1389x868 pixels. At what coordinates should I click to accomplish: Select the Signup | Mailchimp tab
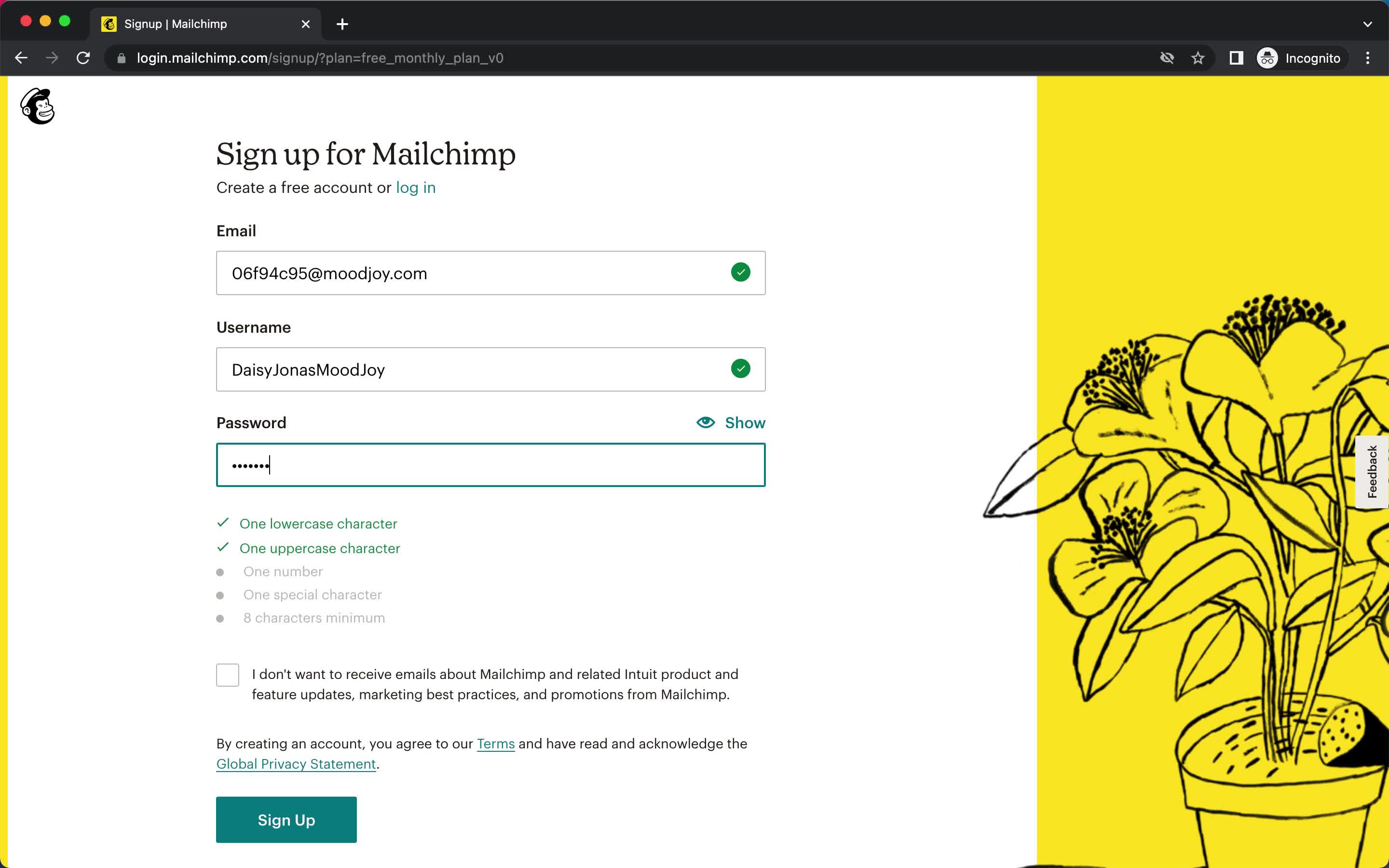(205, 24)
